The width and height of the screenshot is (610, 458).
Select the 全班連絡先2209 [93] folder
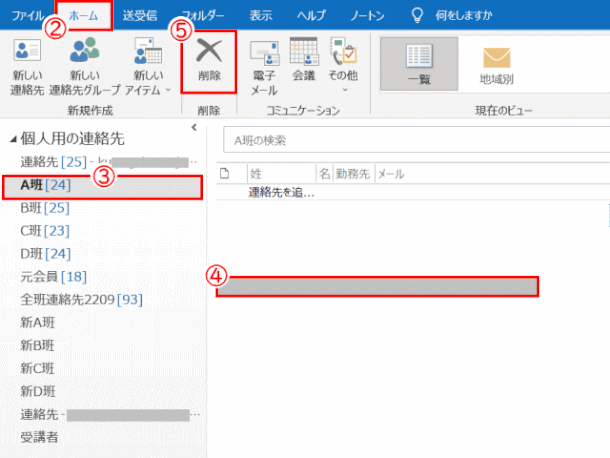103,300
